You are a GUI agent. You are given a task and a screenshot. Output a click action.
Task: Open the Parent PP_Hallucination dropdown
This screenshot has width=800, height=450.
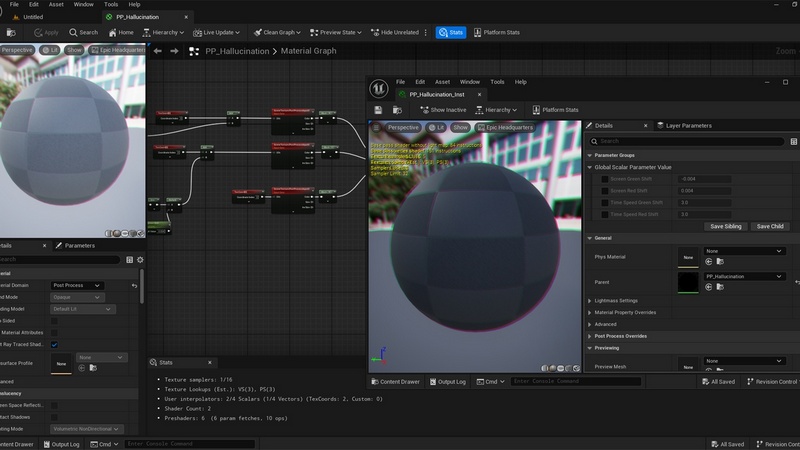(x=744, y=276)
